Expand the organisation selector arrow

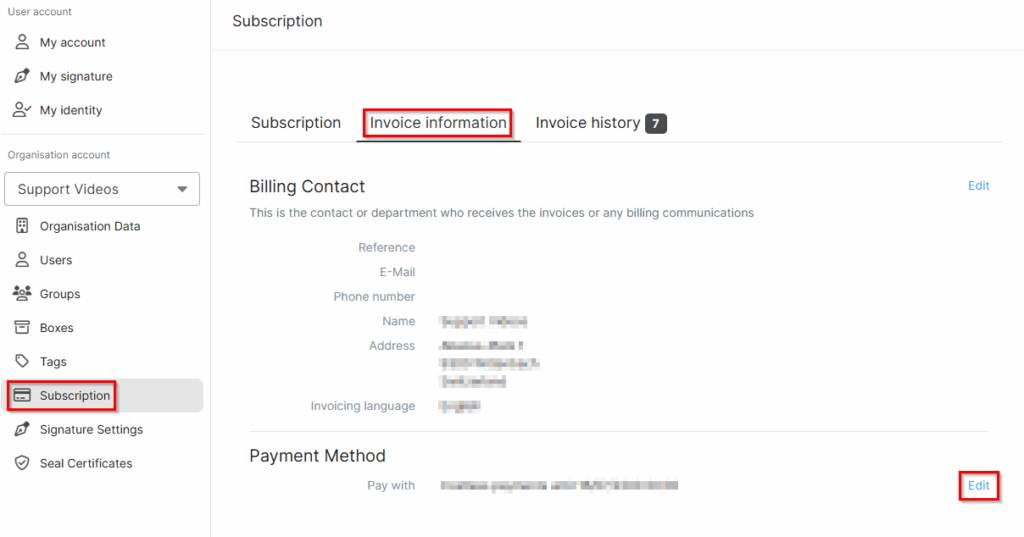[x=182, y=189]
